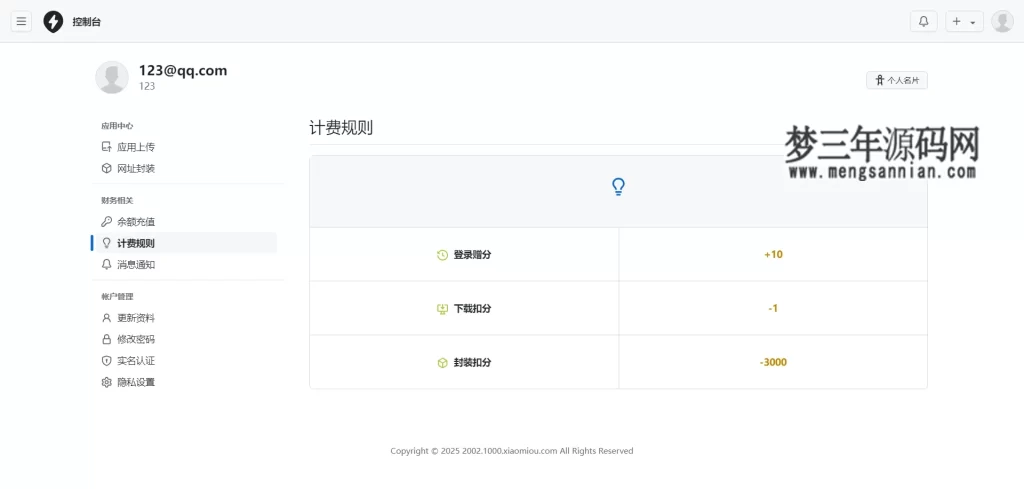This screenshot has height=489, width=1024.
Task: Click the 消息通知 bell icon
Action: pos(106,264)
